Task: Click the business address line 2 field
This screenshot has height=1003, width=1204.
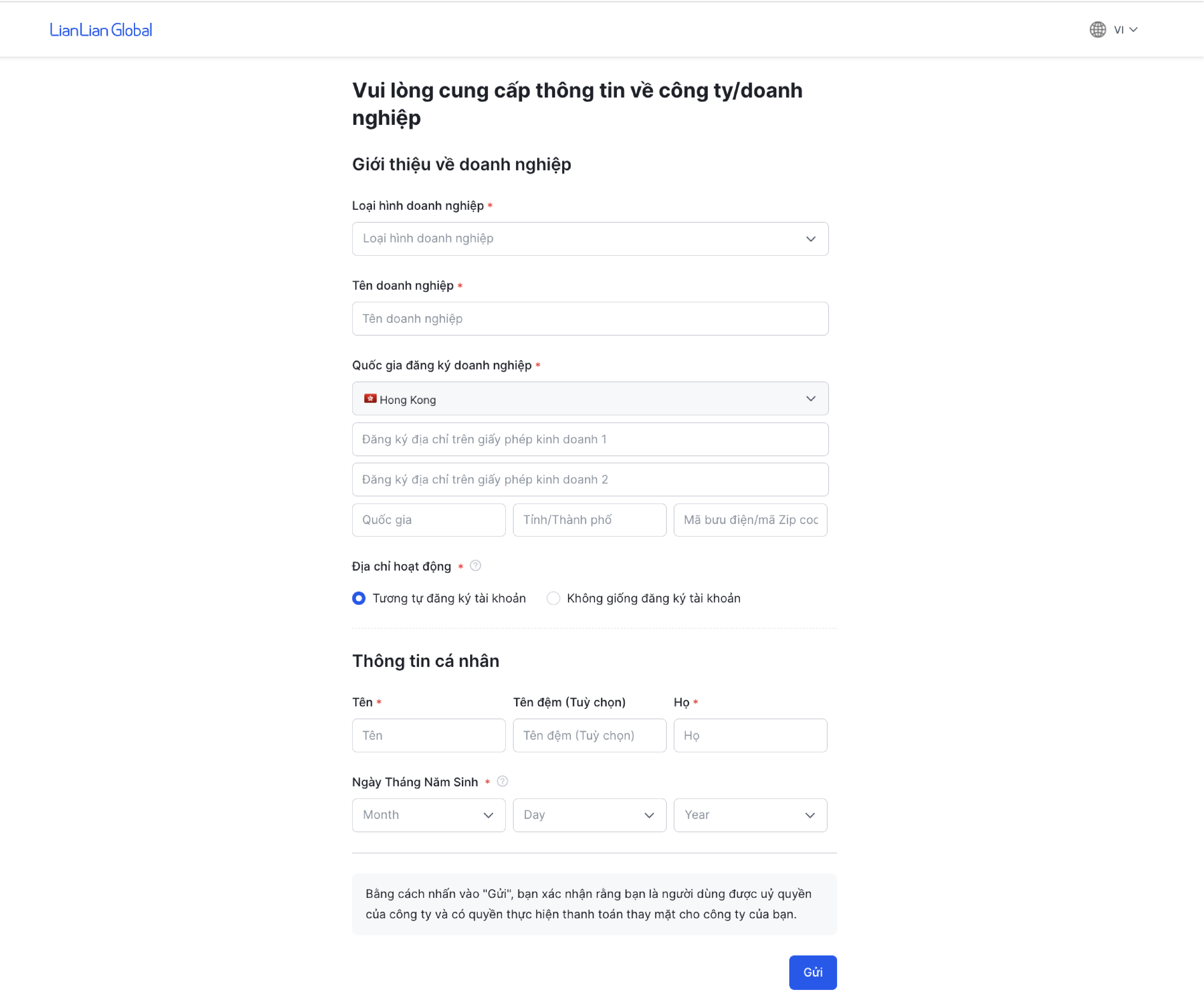Action: (590, 479)
